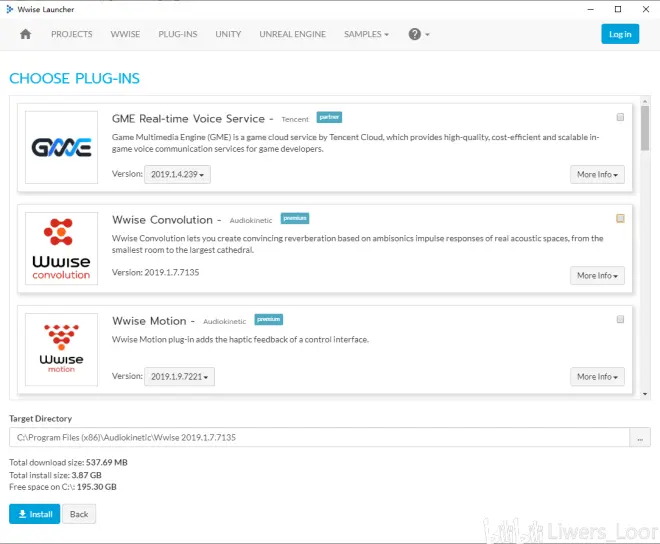660x544 pixels.
Task: Click the Wwise Convolution logo thumbnail
Action: click(x=61, y=248)
